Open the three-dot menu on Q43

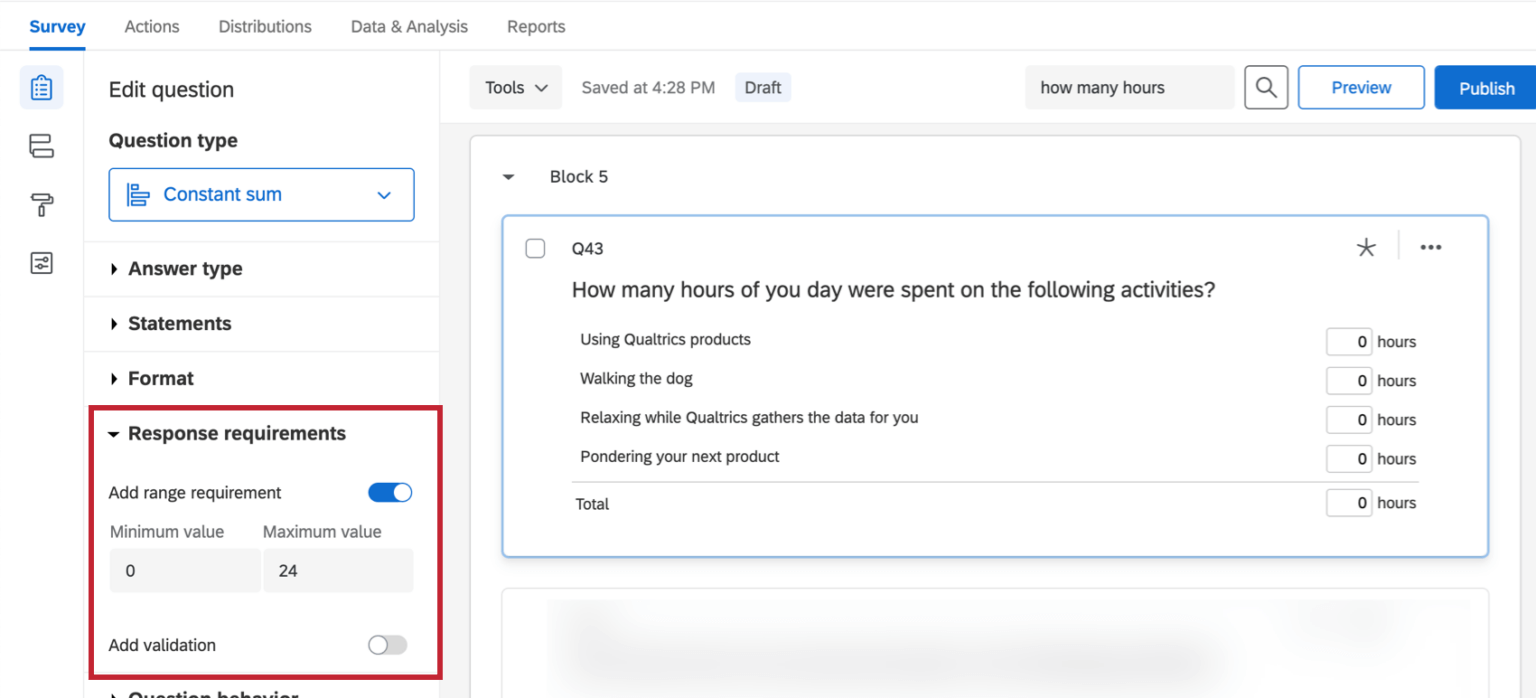pos(1431,248)
